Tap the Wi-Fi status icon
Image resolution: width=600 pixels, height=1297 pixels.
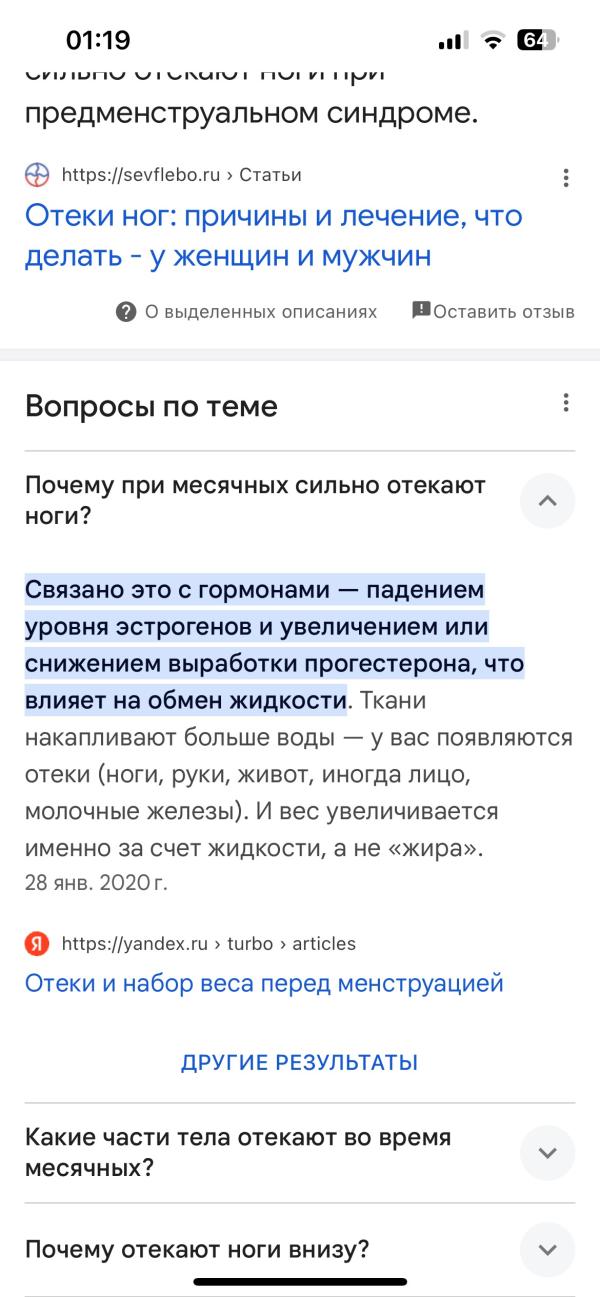492,40
